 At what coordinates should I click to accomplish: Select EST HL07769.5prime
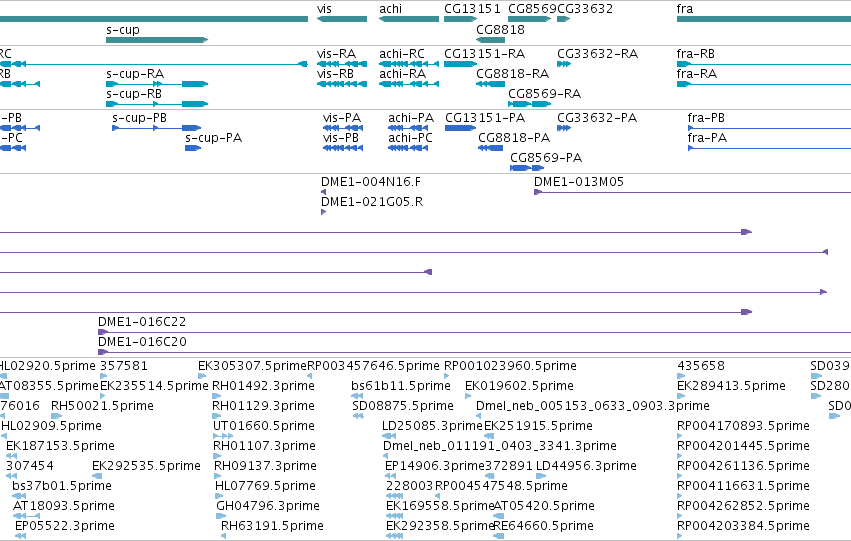click(x=218, y=497)
